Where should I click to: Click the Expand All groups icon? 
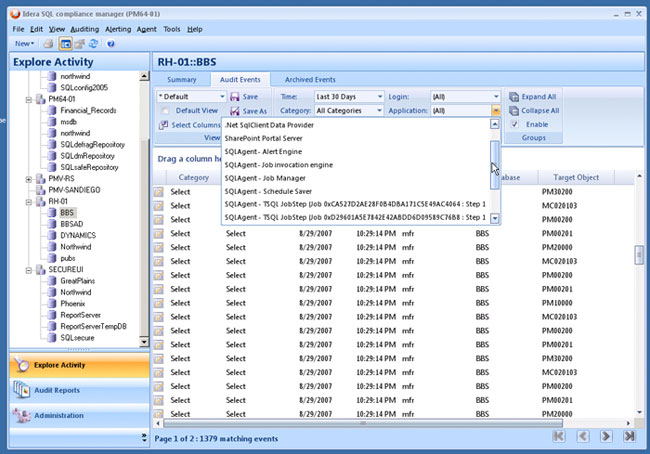514,97
